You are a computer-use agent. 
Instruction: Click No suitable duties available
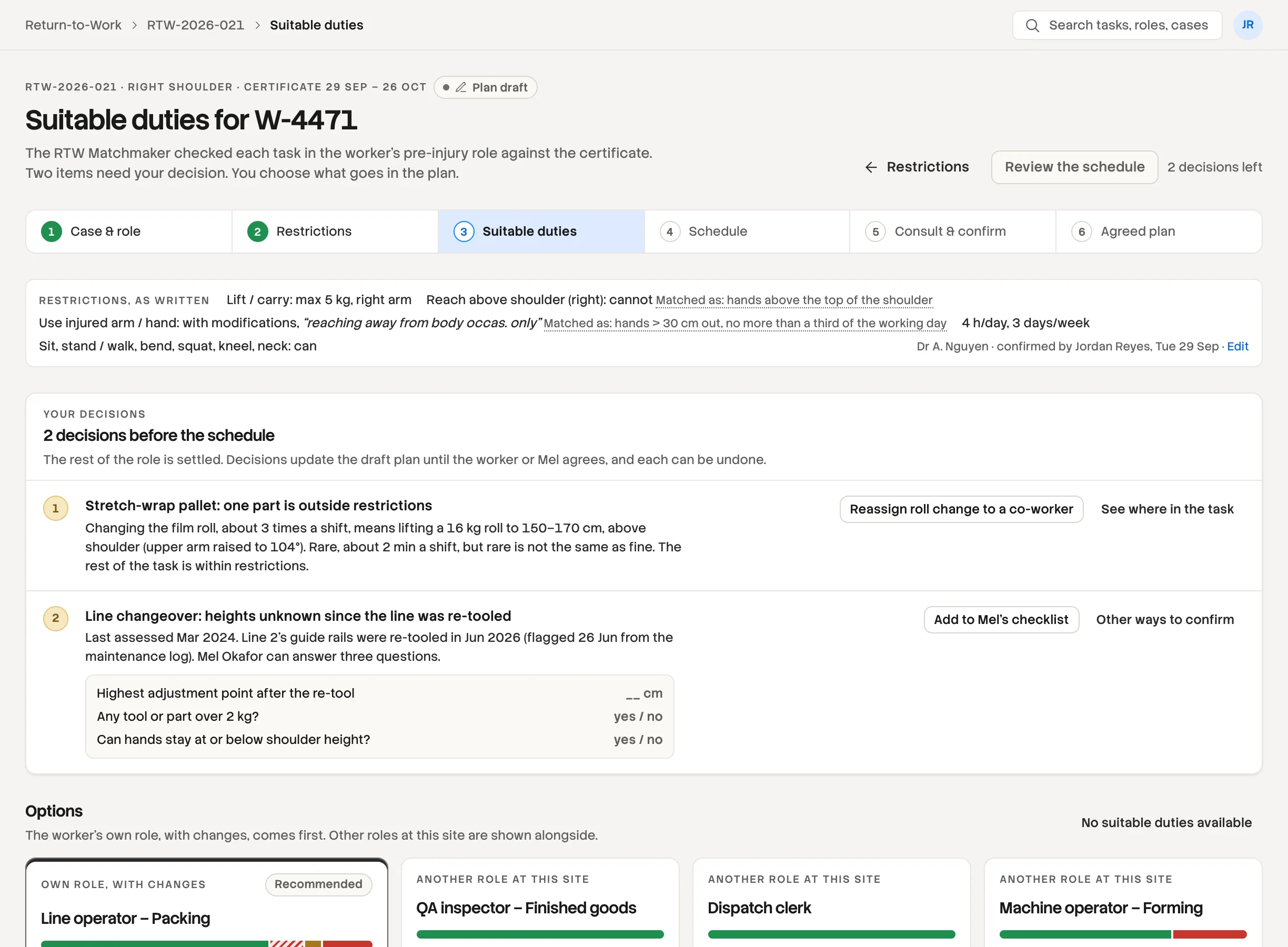coord(1166,823)
